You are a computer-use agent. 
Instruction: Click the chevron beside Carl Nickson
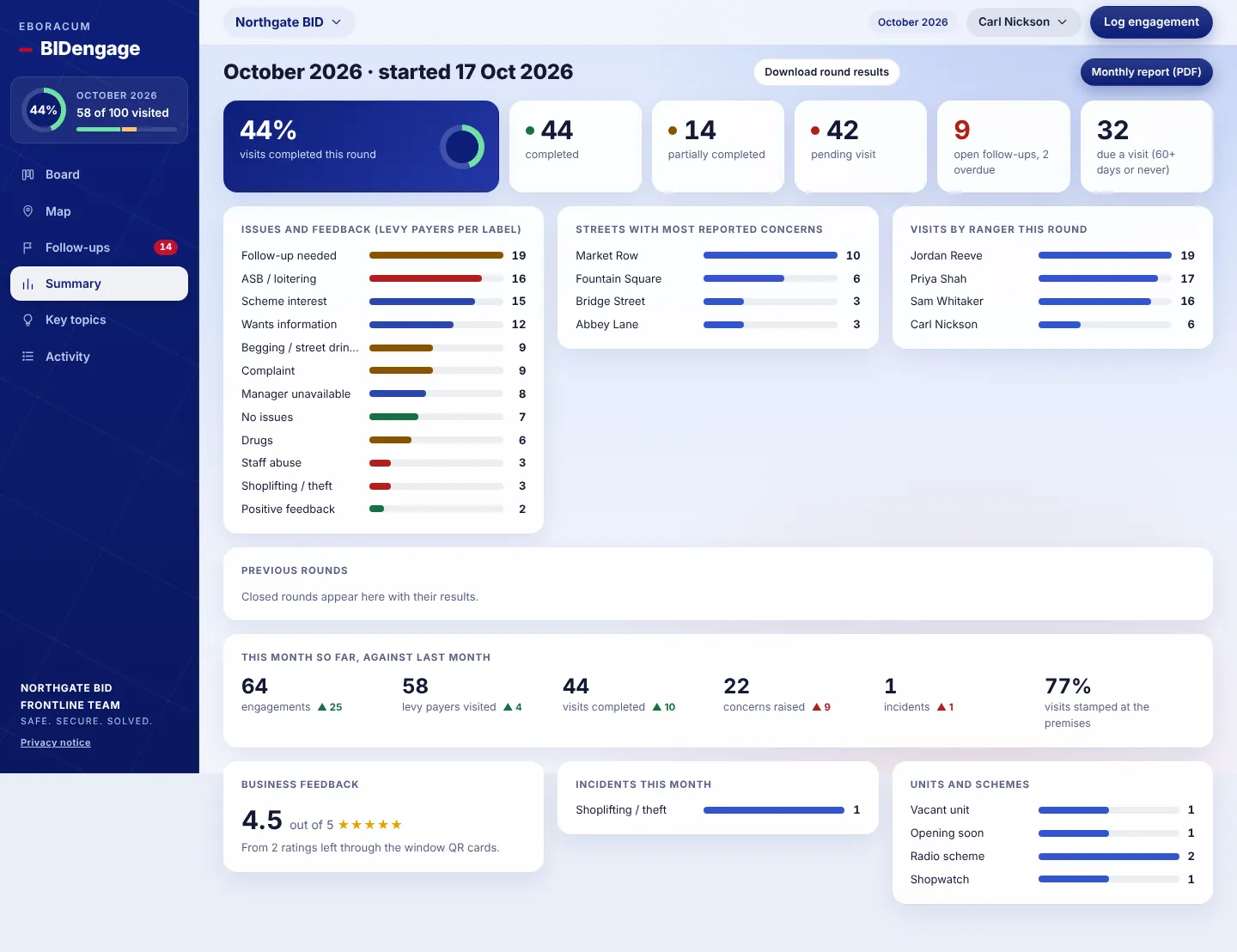pos(1063,22)
